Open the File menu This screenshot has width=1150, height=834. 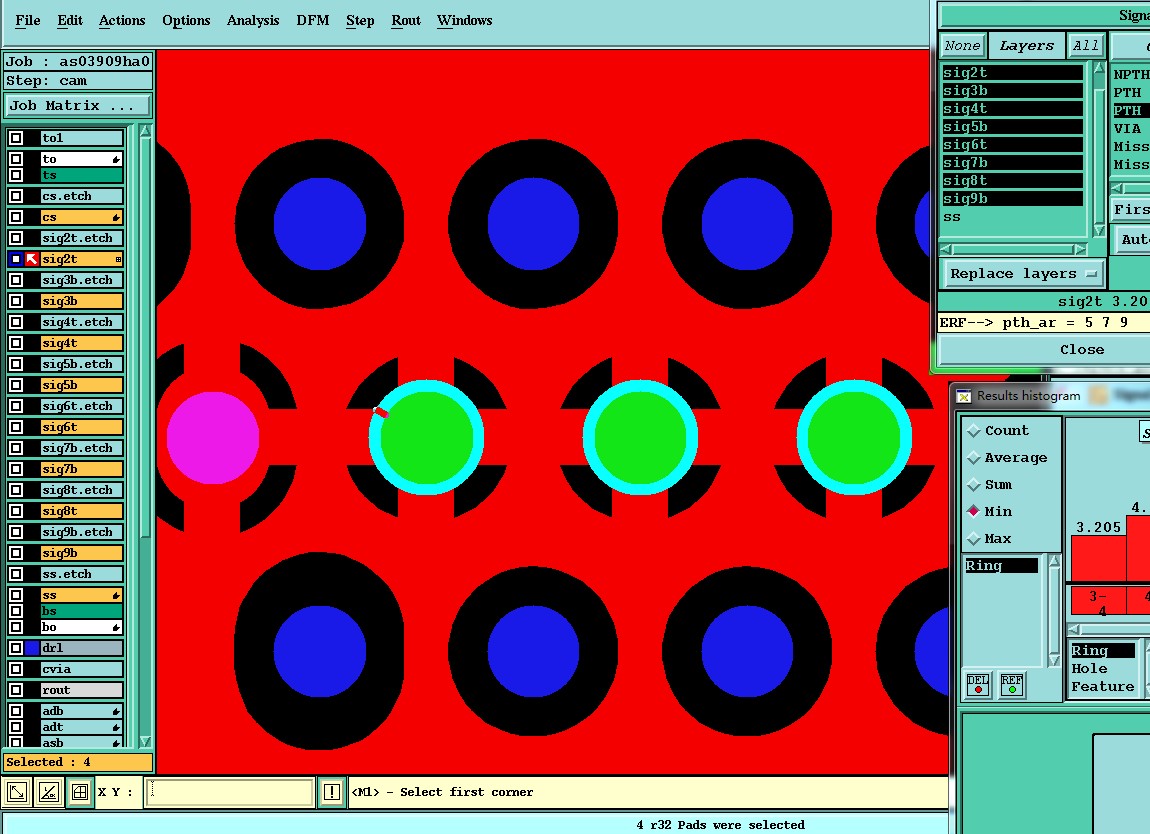tap(28, 21)
